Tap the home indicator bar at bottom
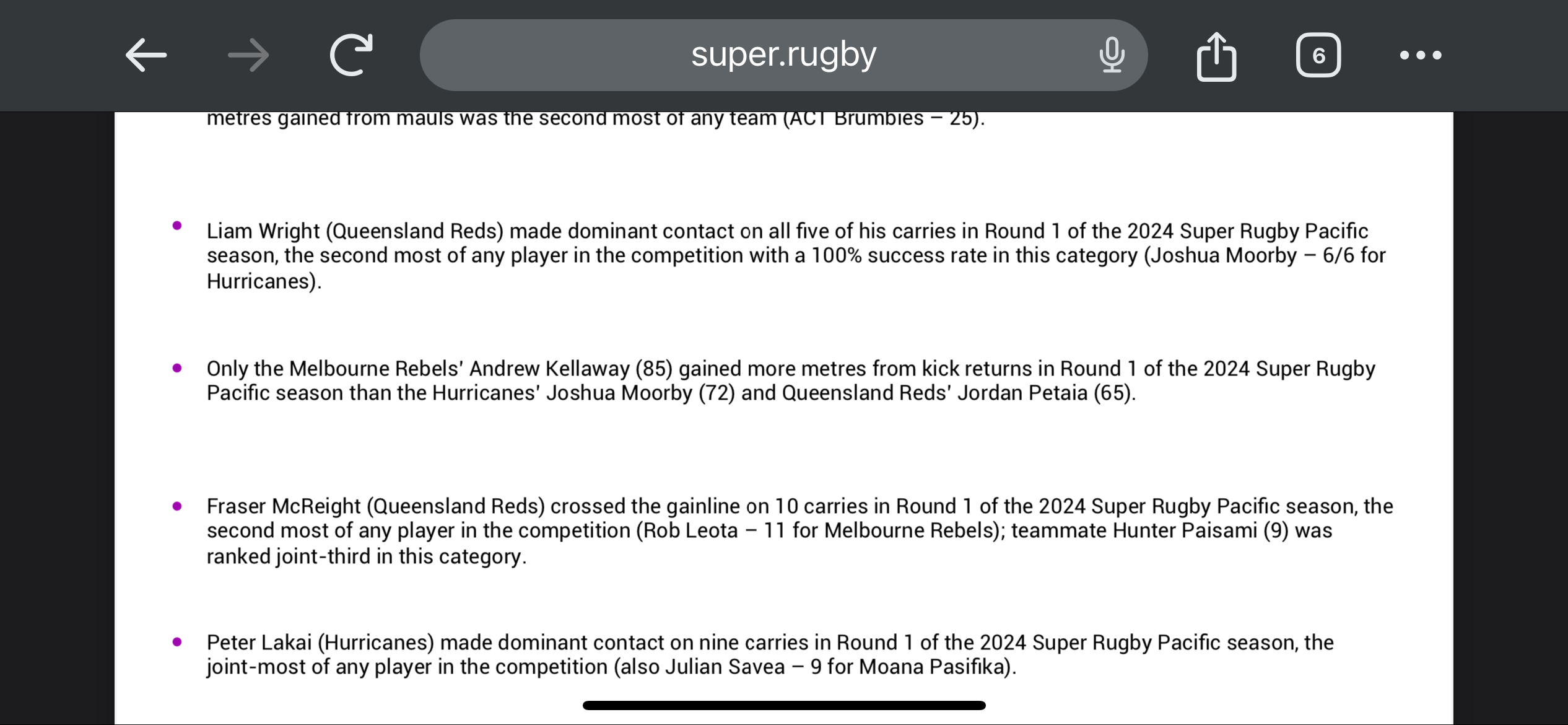 [x=784, y=705]
